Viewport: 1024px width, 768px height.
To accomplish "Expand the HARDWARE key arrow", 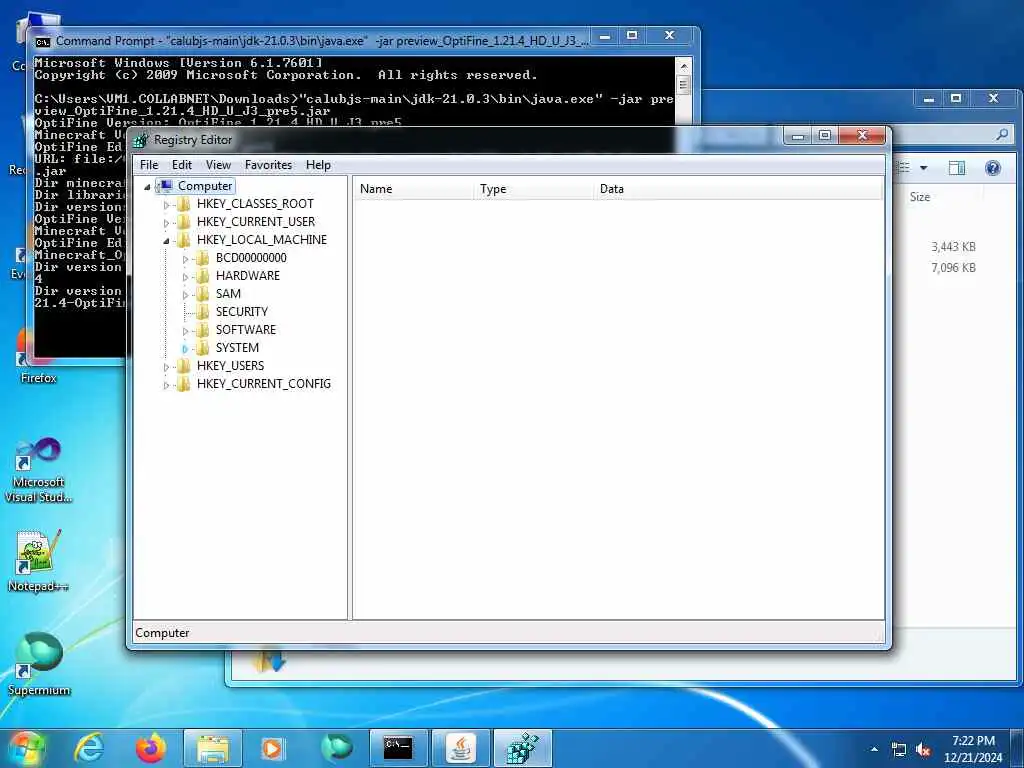I will [185, 277].
